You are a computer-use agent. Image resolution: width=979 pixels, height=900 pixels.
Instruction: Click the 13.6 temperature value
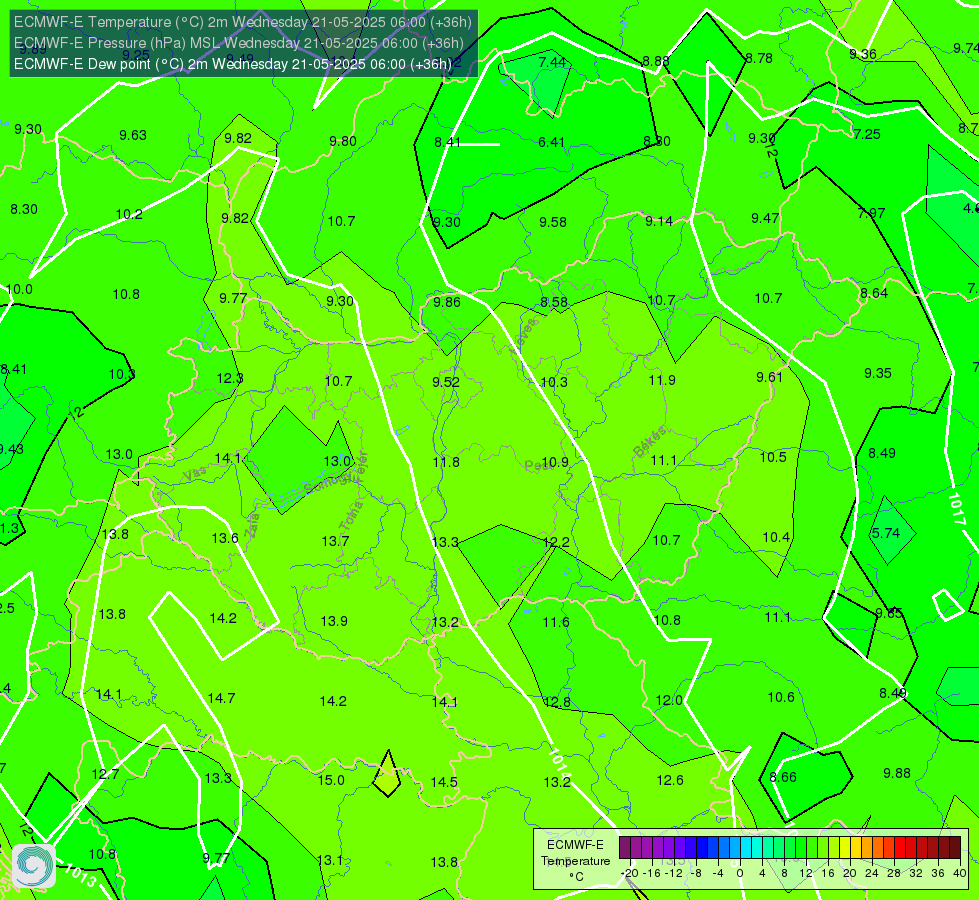(225, 538)
